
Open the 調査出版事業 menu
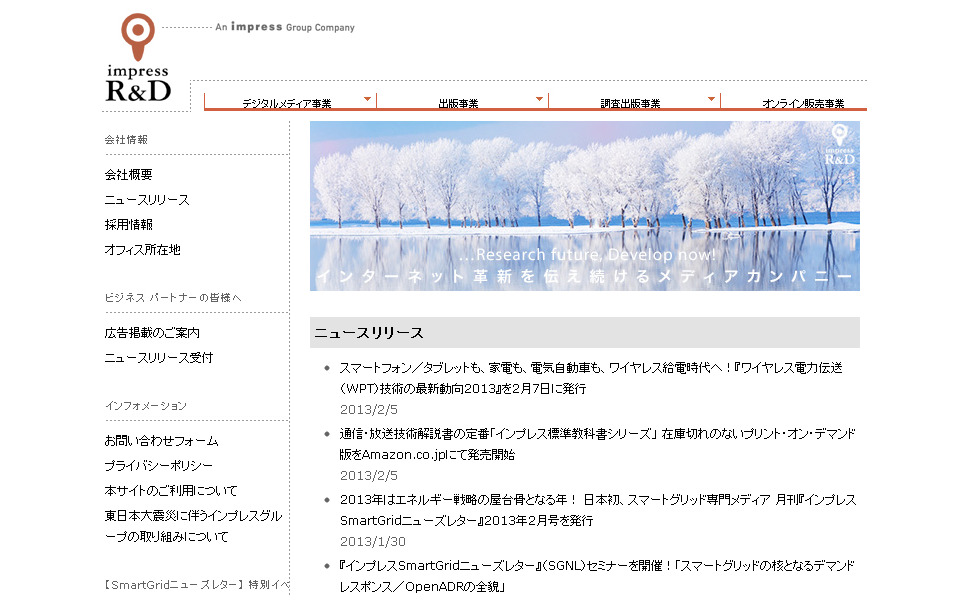click(x=630, y=103)
